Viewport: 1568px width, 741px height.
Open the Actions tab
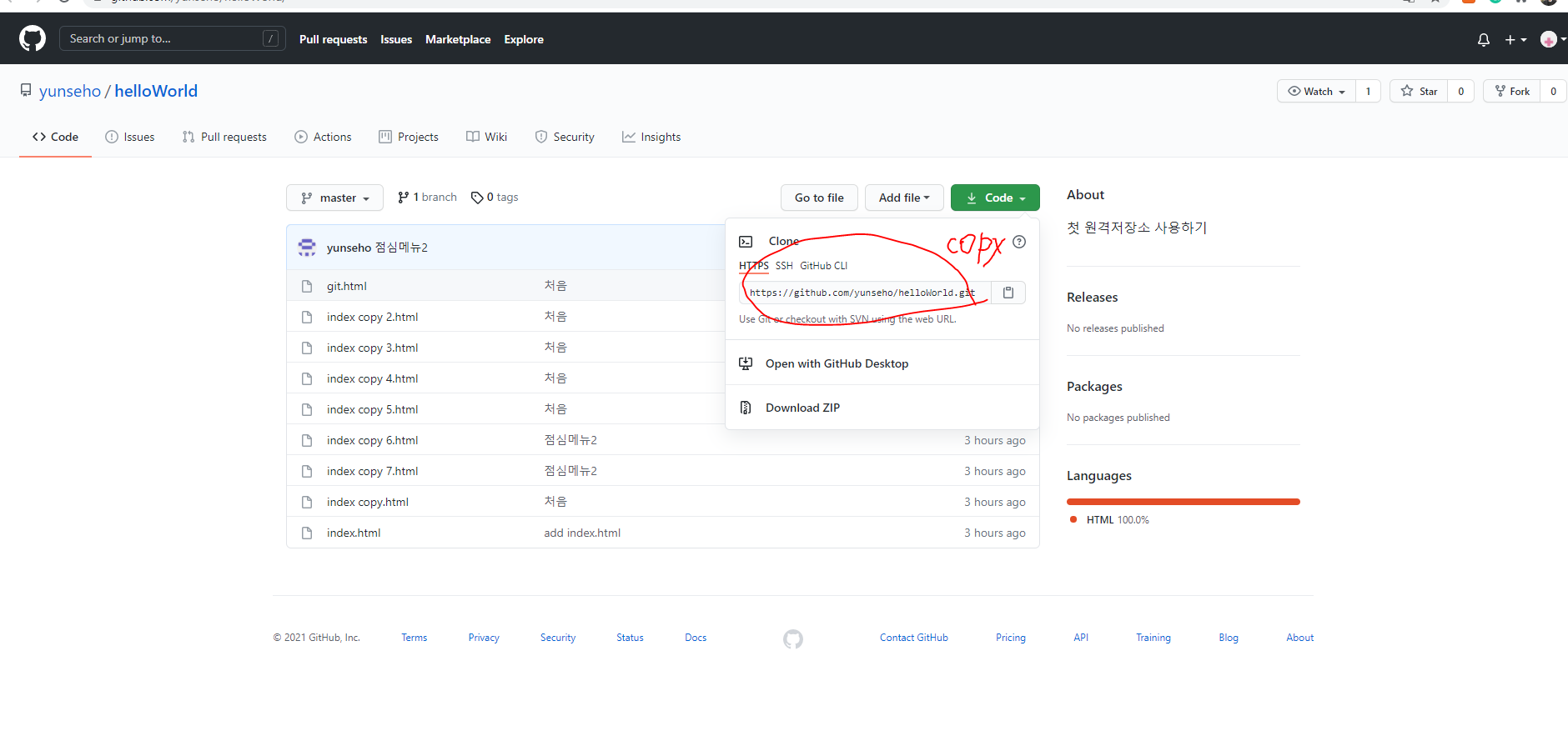(x=323, y=137)
